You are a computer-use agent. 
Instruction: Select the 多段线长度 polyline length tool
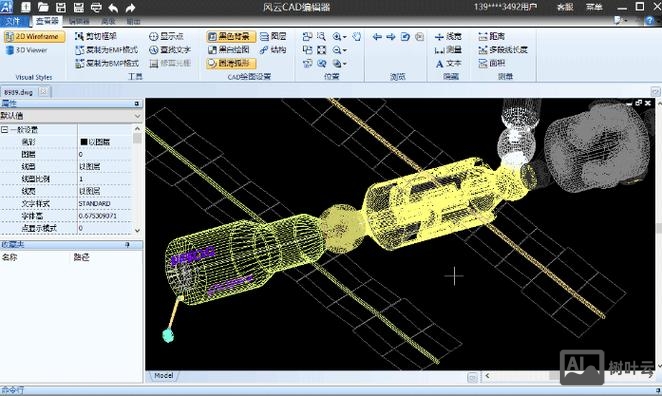click(503, 50)
